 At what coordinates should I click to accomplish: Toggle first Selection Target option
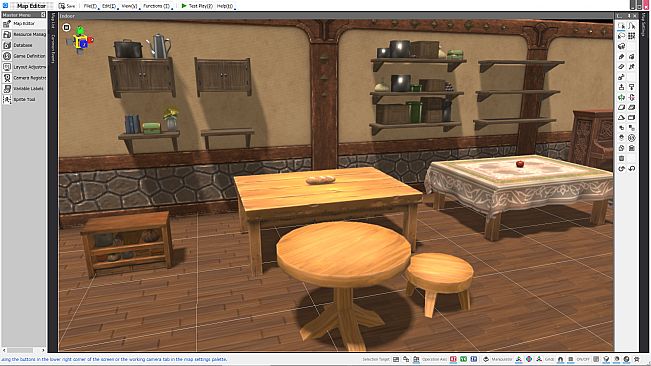[396, 359]
